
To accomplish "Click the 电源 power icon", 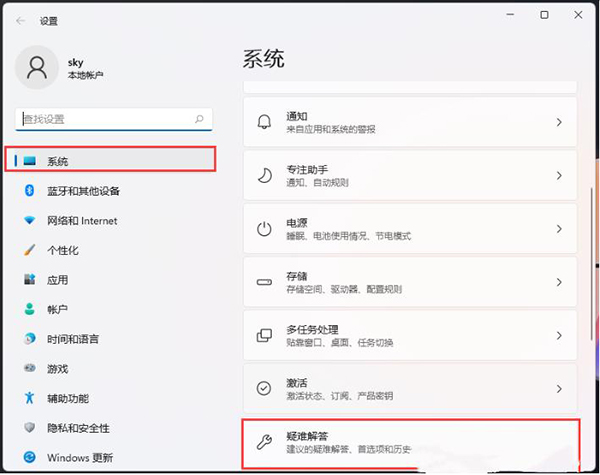I will pyautogui.click(x=264, y=229).
